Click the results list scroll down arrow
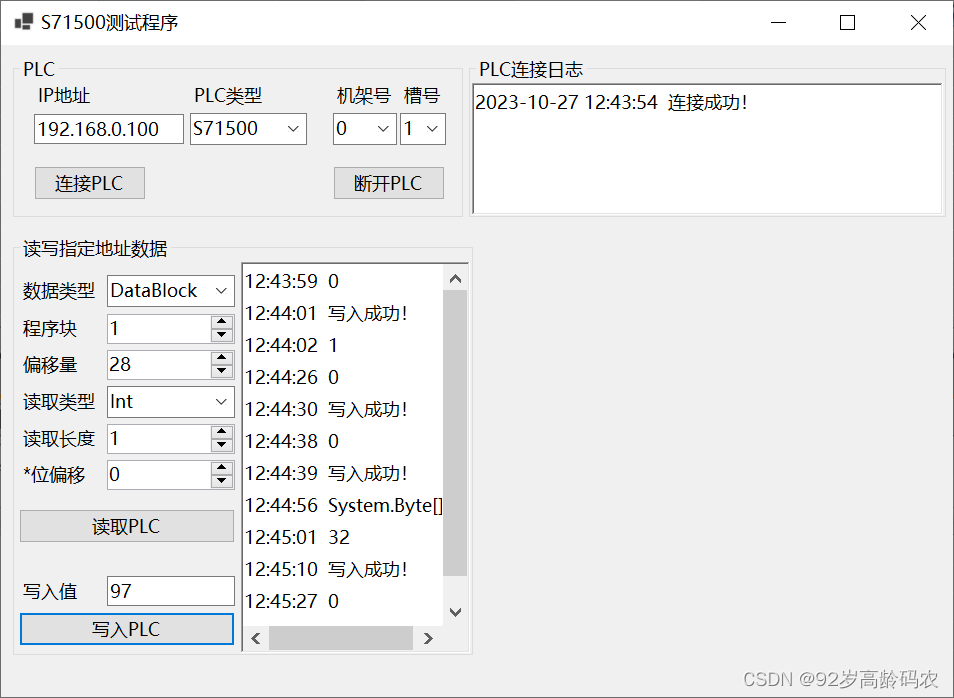This screenshot has width=954, height=698. (x=455, y=612)
